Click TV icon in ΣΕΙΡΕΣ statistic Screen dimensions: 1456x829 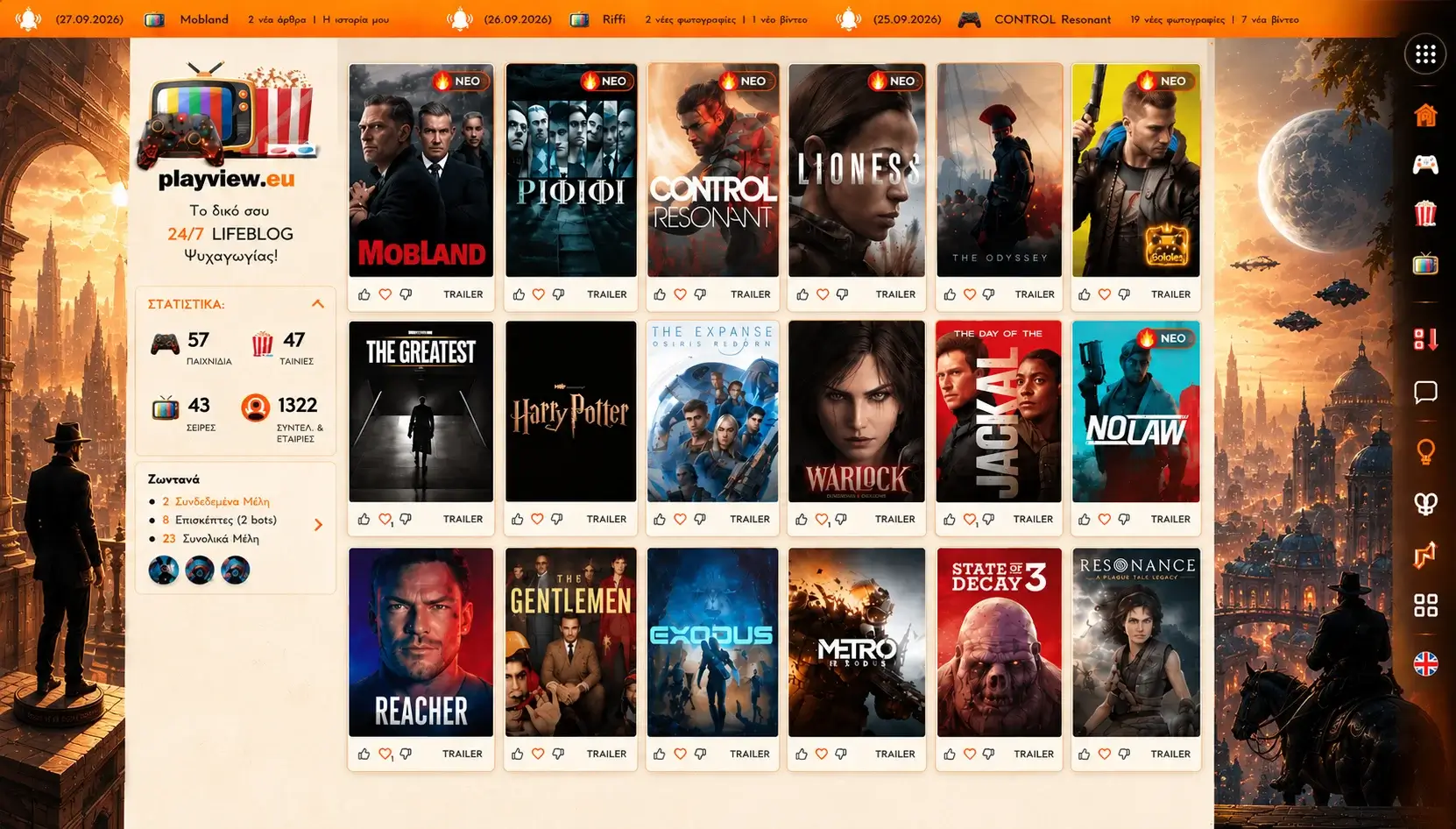coord(165,407)
